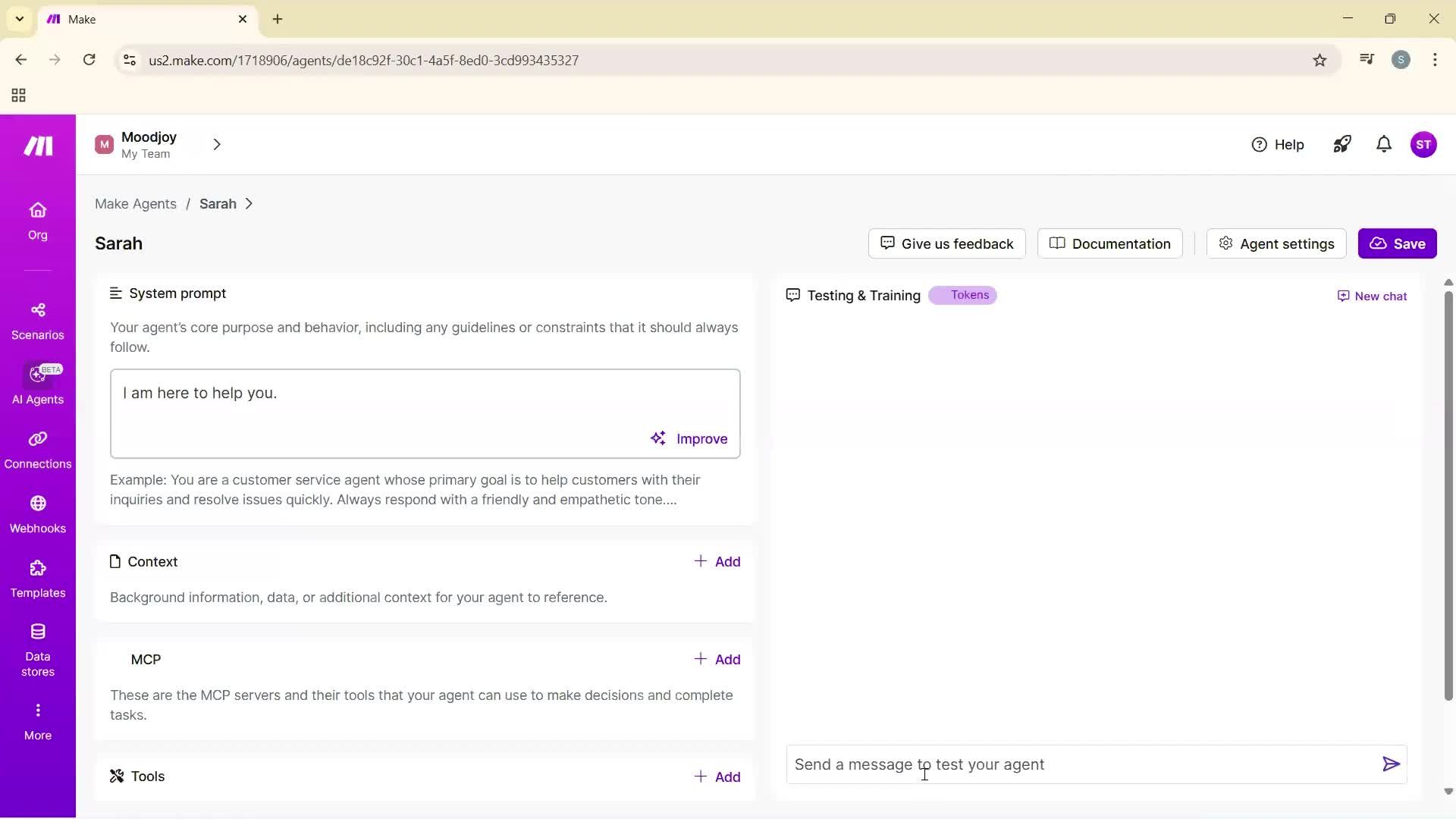Click the notifications bell icon
The height and width of the screenshot is (819, 1456).
tap(1384, 144)
